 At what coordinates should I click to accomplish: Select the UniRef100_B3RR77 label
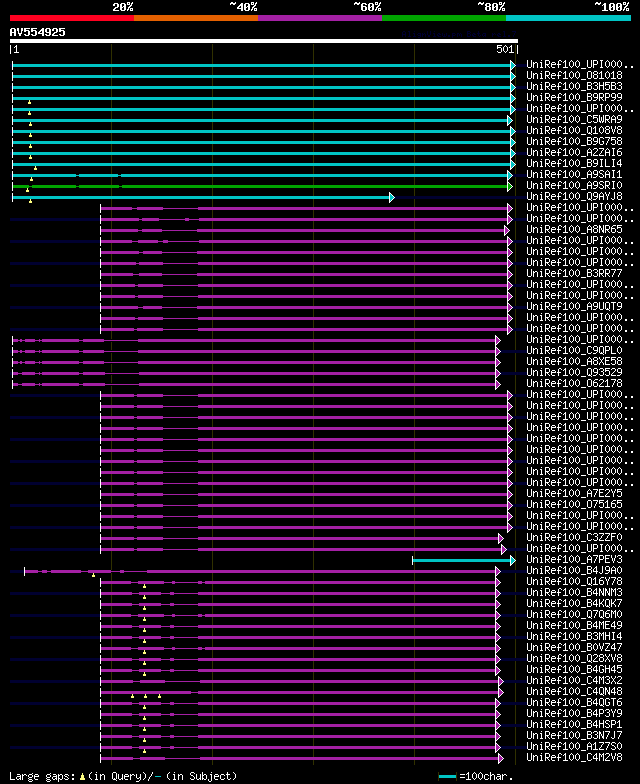click(574, 274)
